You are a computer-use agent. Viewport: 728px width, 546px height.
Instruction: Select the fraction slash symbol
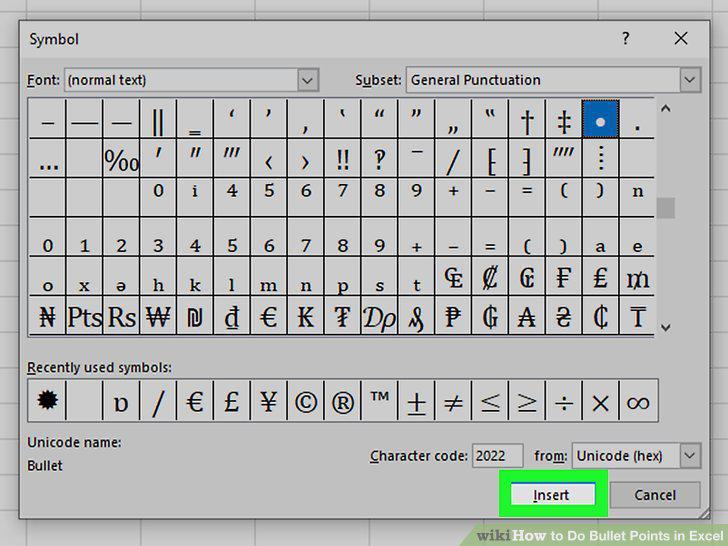453,159
